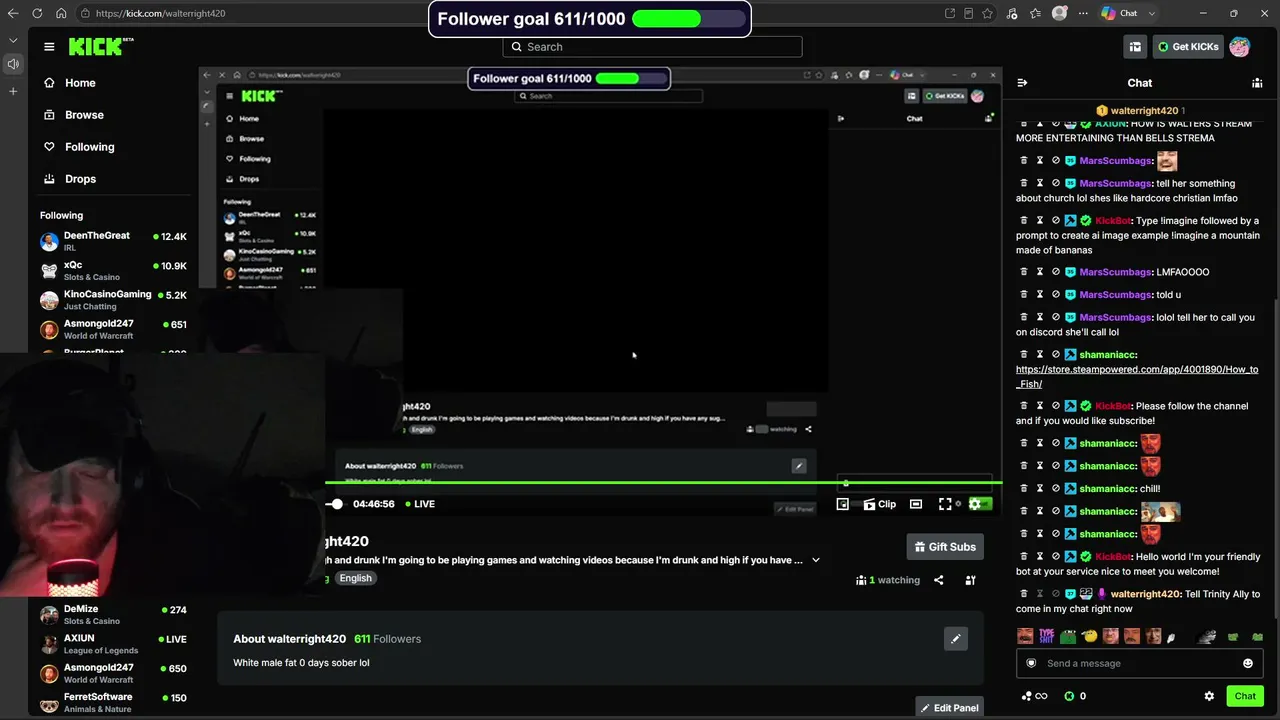The width and height of the screenshot is (1280, 720).
Task: Click the 611 Followers count text
Action: click(x=388, y=639)
